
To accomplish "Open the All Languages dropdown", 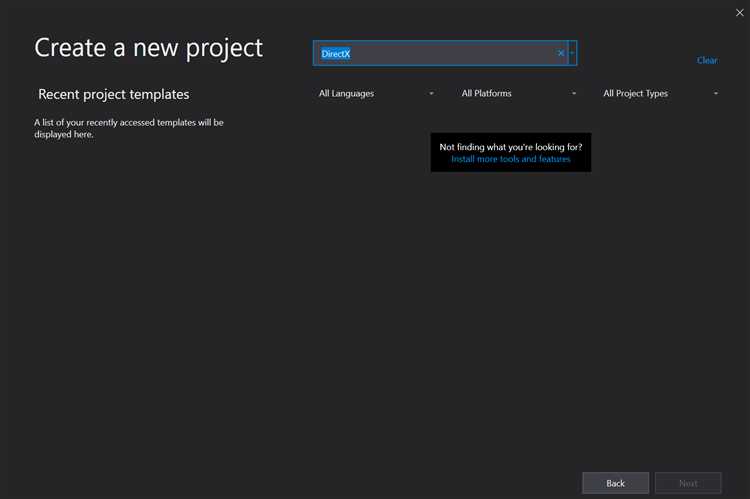I will (376, 93).
